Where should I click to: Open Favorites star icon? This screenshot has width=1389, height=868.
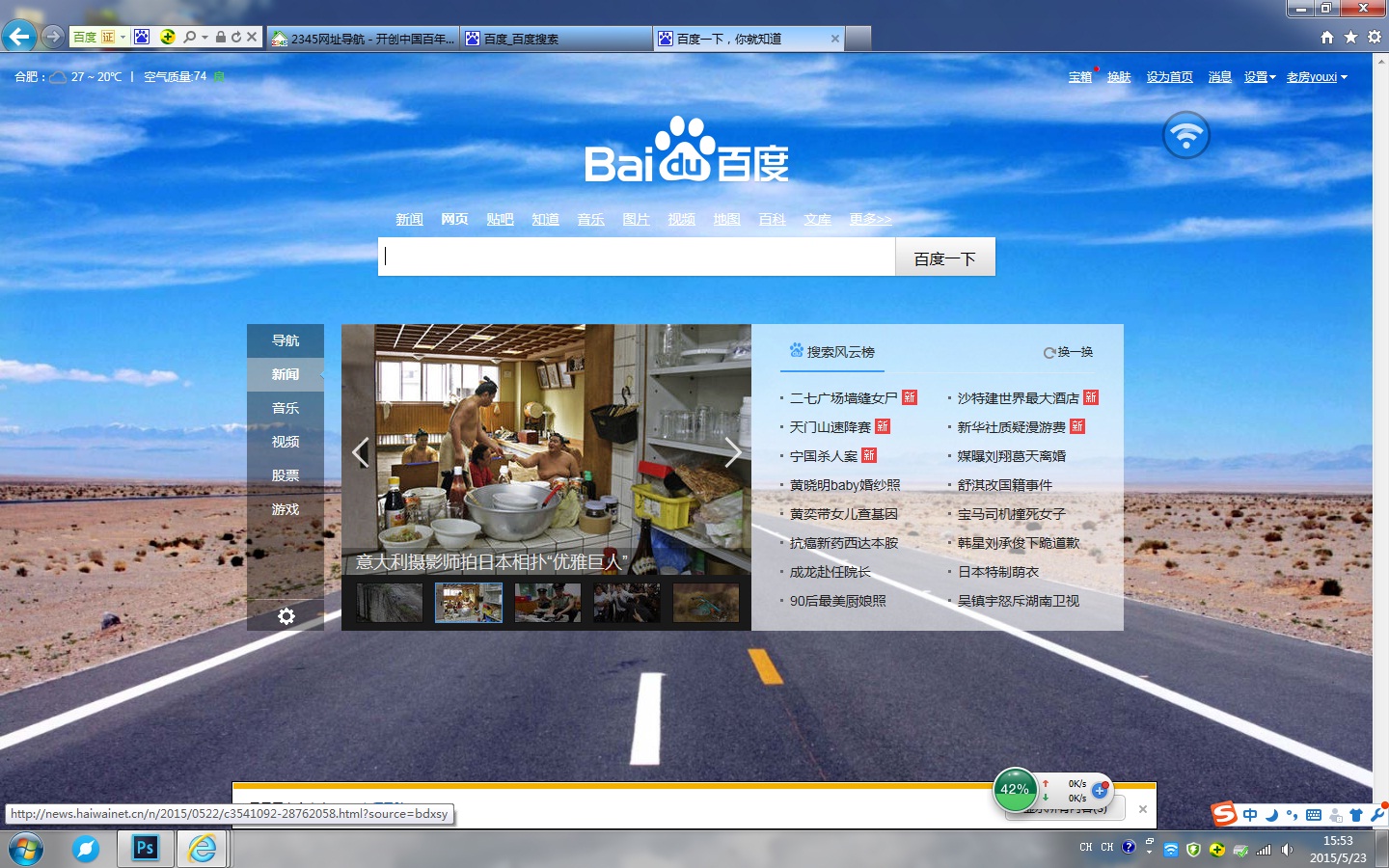tap(1350, 37)
